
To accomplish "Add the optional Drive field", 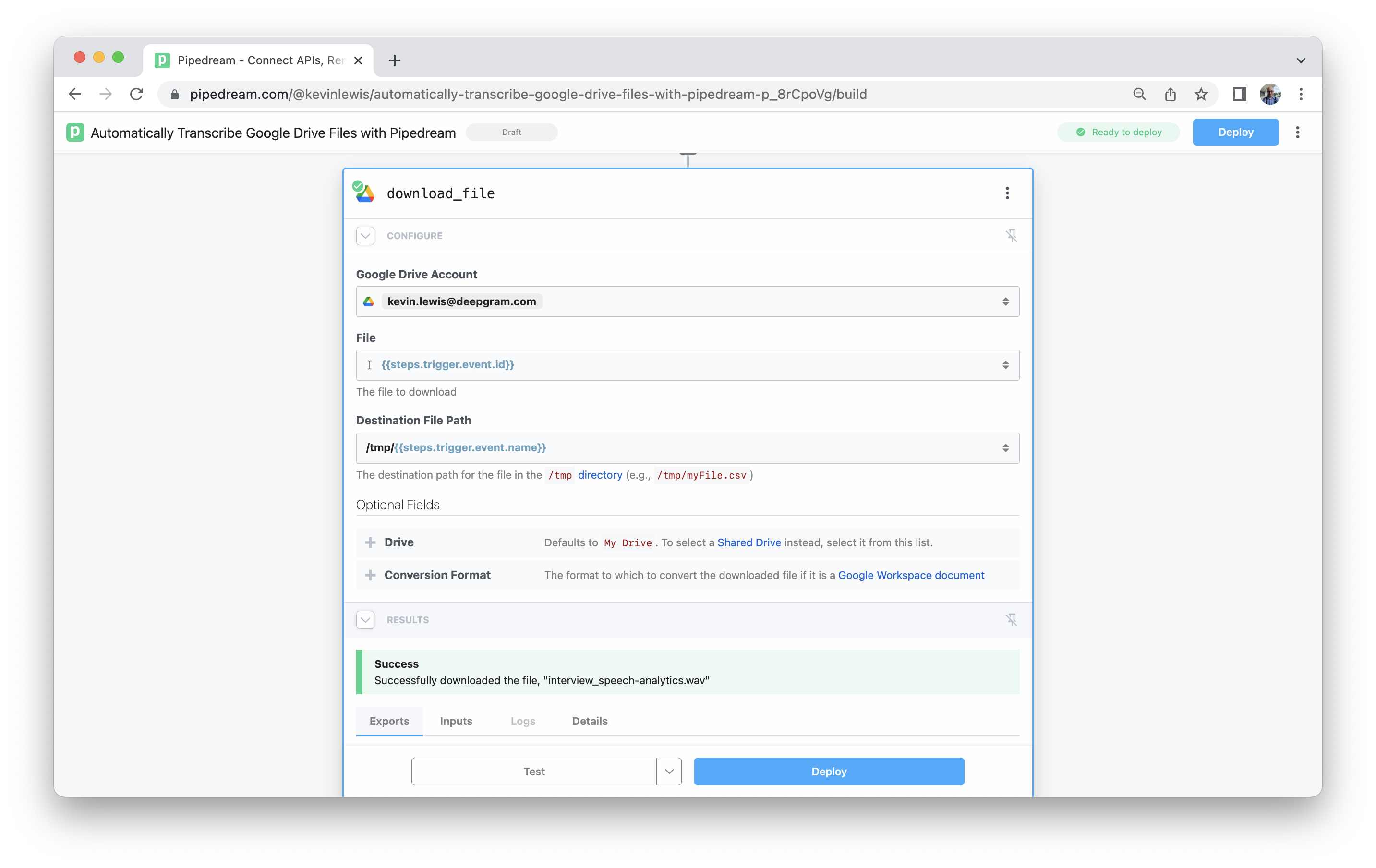I will pyautogui.click(x=370, y=542).
